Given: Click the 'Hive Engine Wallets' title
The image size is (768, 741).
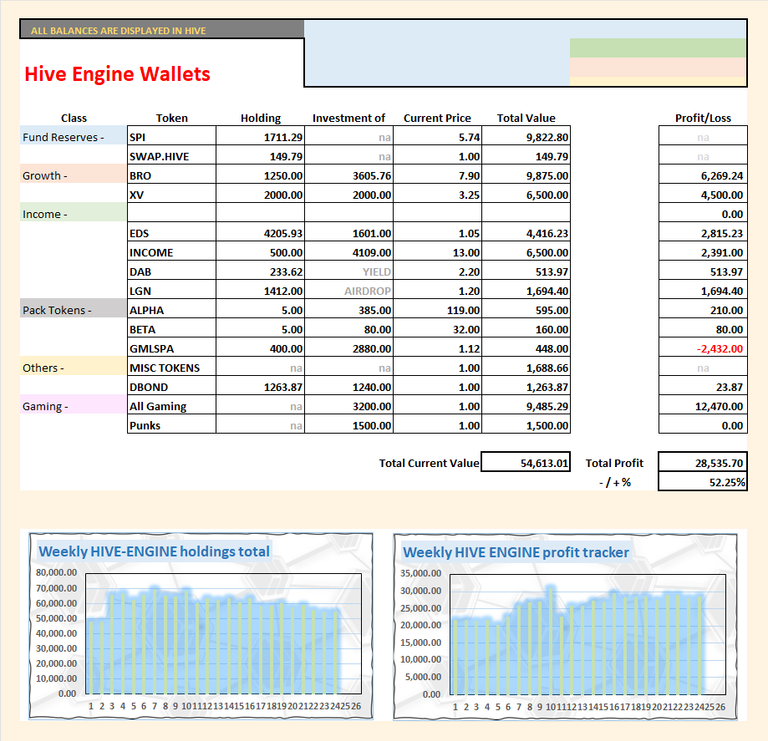Looking at the screenshot, I should click(117, 74).
